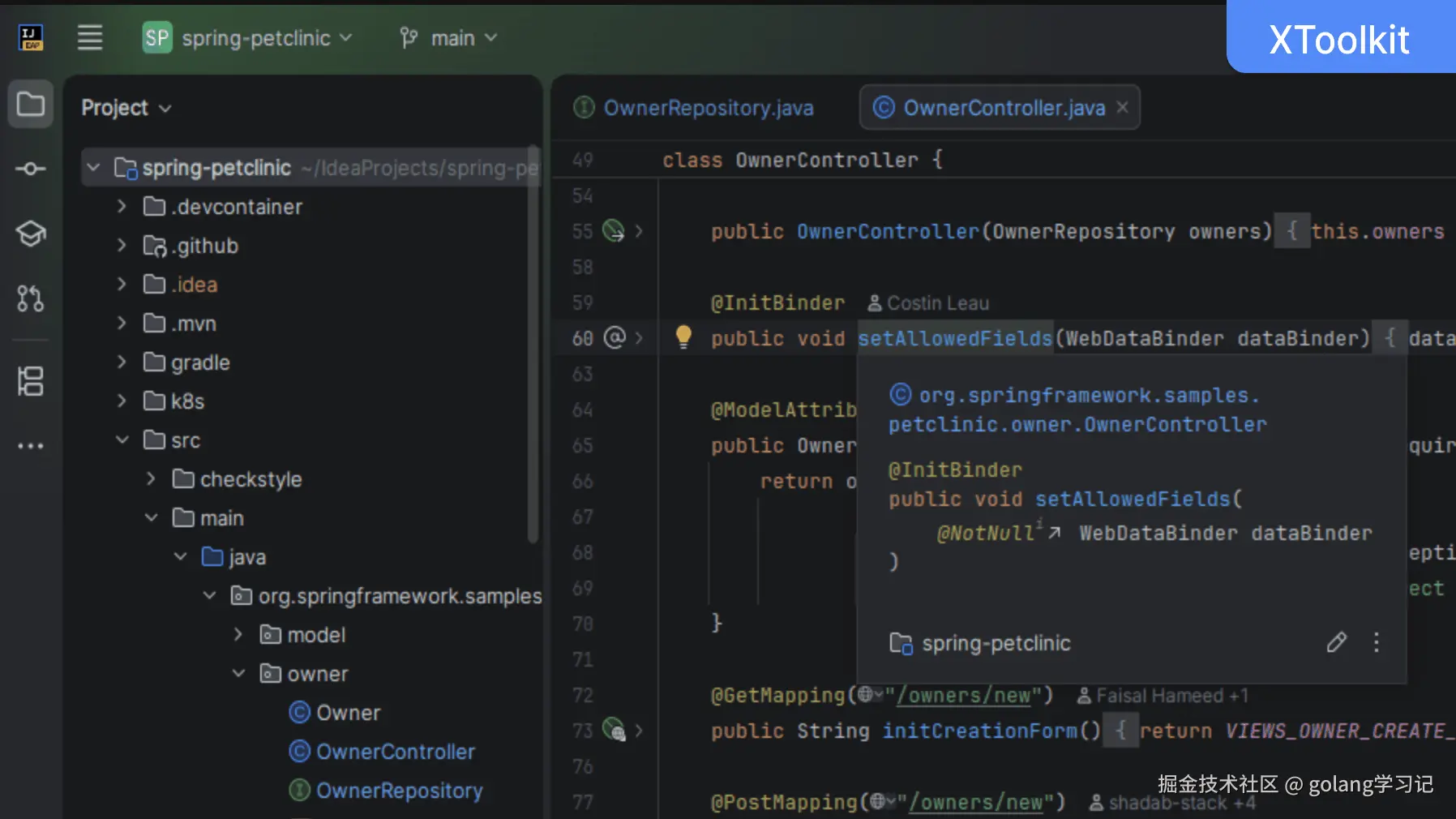
Task: Collapse the src folder in tree
Action: pos(122,440)
